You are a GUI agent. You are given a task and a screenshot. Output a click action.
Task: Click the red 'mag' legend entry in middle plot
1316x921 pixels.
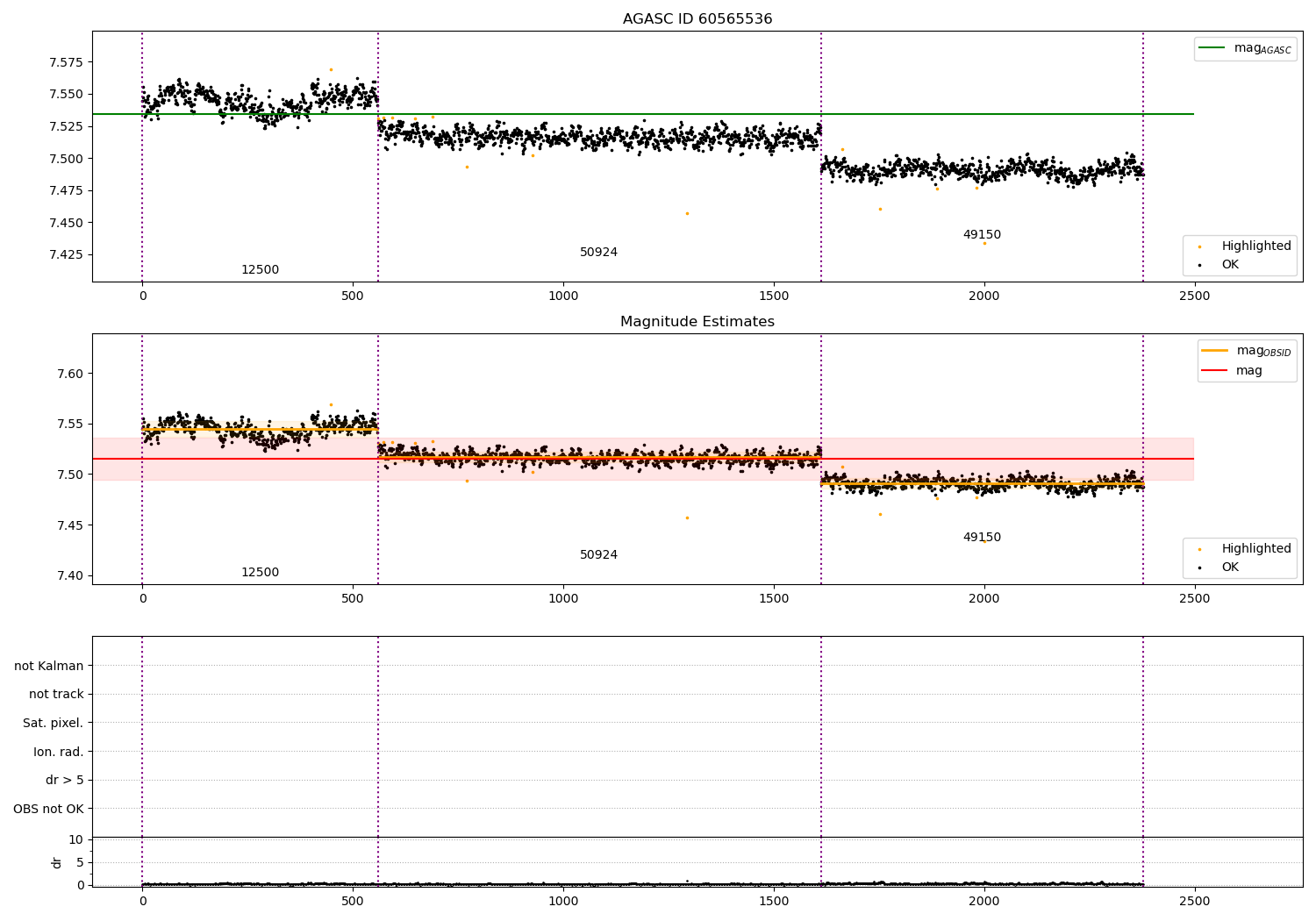1233,370
